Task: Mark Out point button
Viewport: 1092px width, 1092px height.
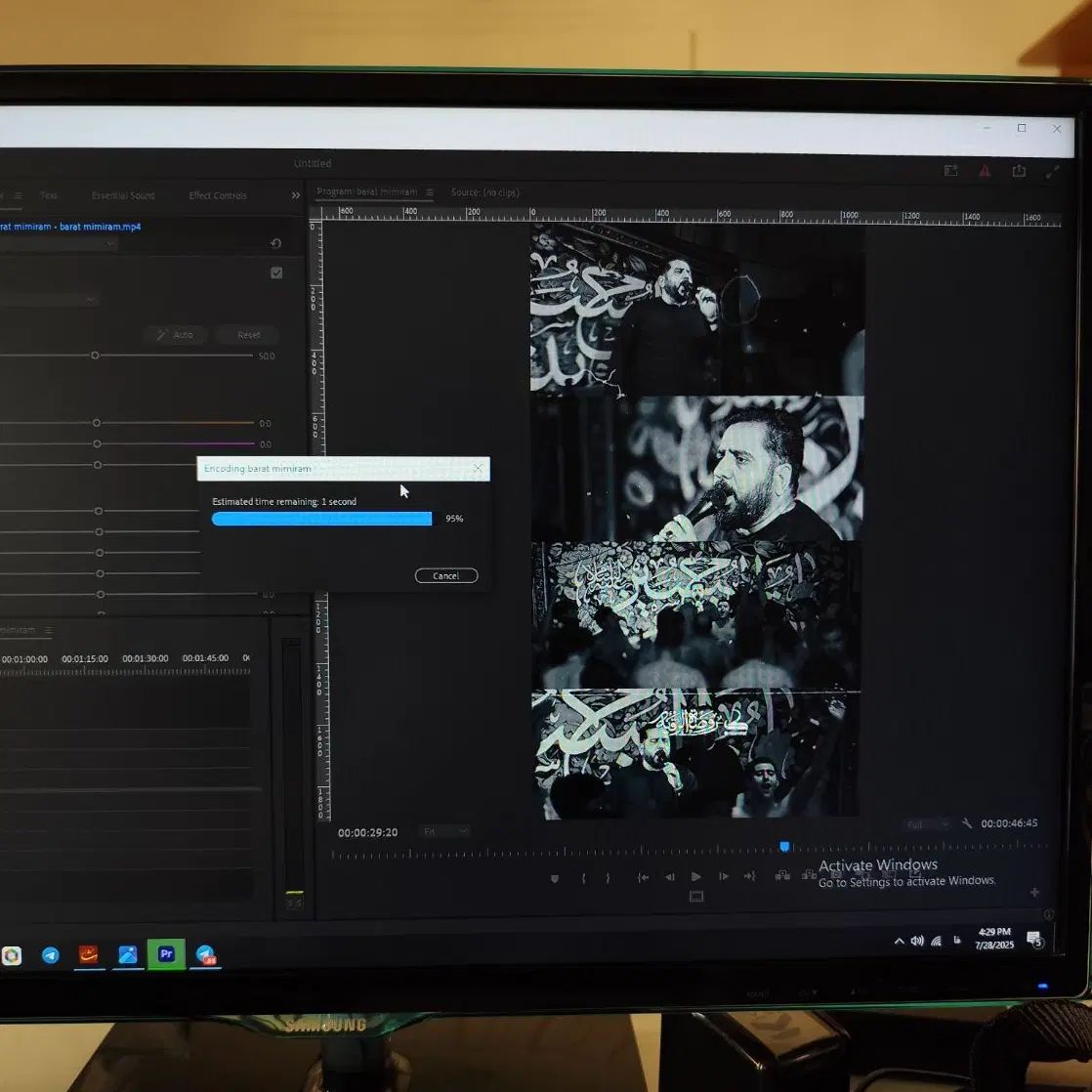Action: (608, 878)
